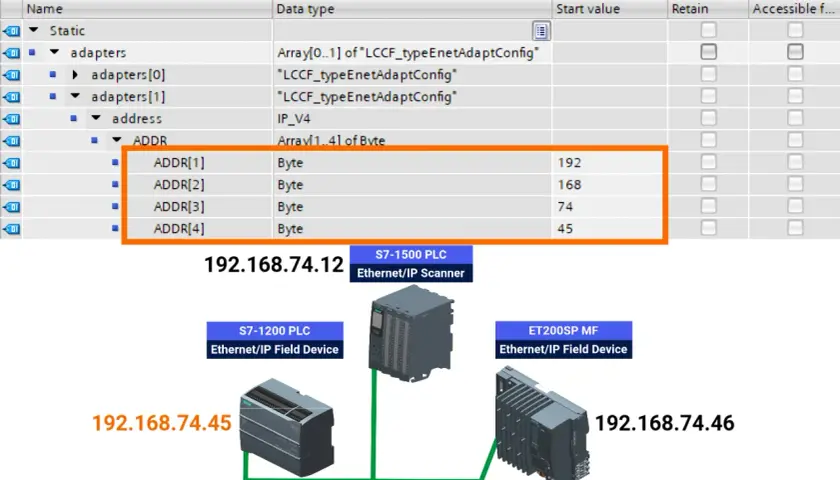This screenshot has width=840, height=480.
Task: Toggle Accessible checkbox for adapters row
Action: click(x=795, y=52)
